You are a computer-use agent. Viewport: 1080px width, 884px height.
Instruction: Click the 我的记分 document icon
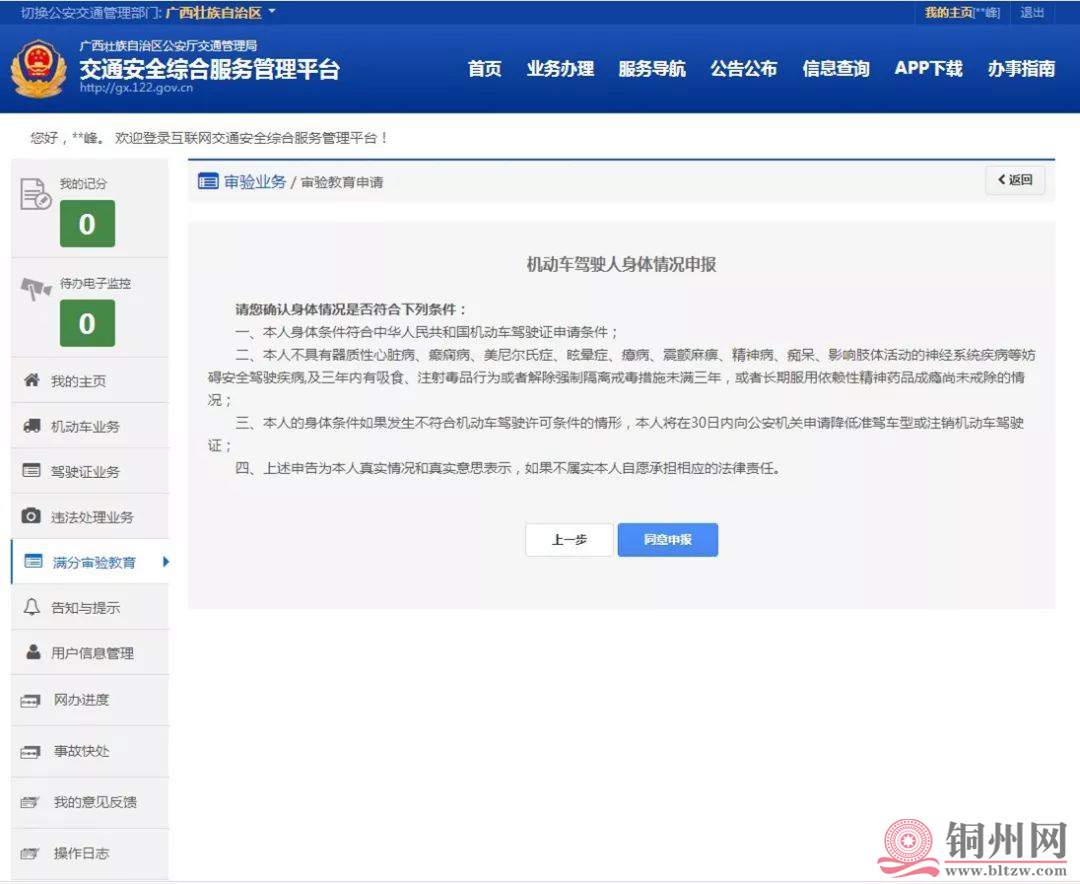[35, 193]
